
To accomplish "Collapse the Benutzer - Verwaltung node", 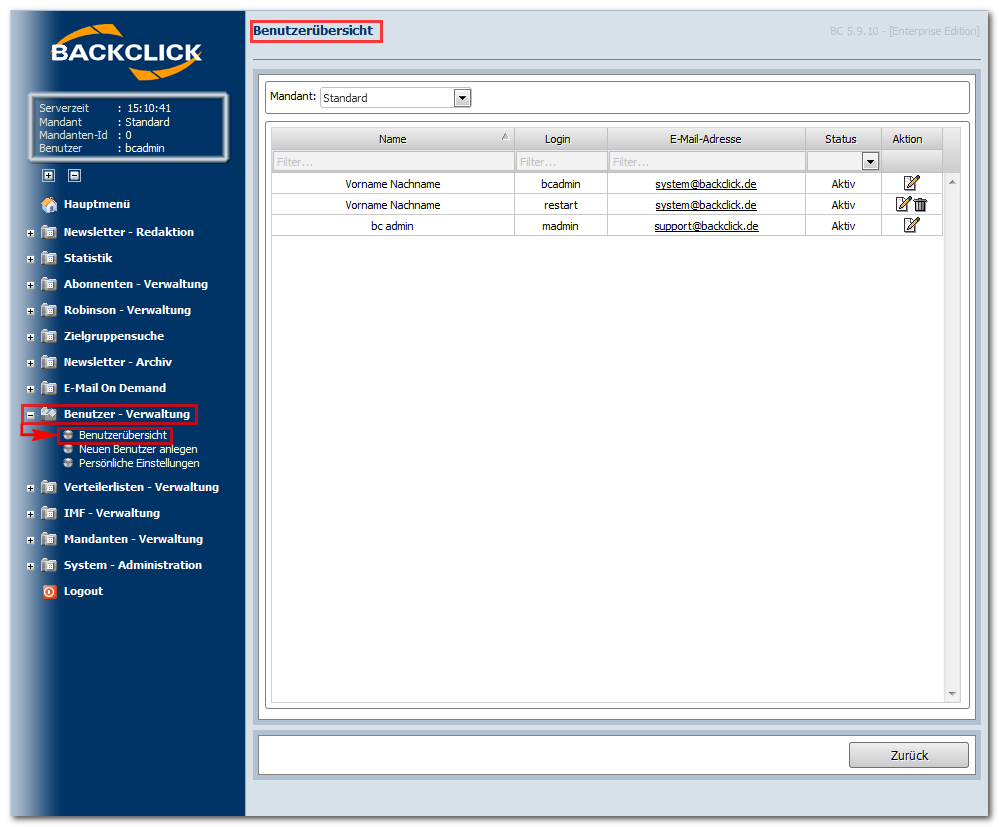I will (31, 415).
